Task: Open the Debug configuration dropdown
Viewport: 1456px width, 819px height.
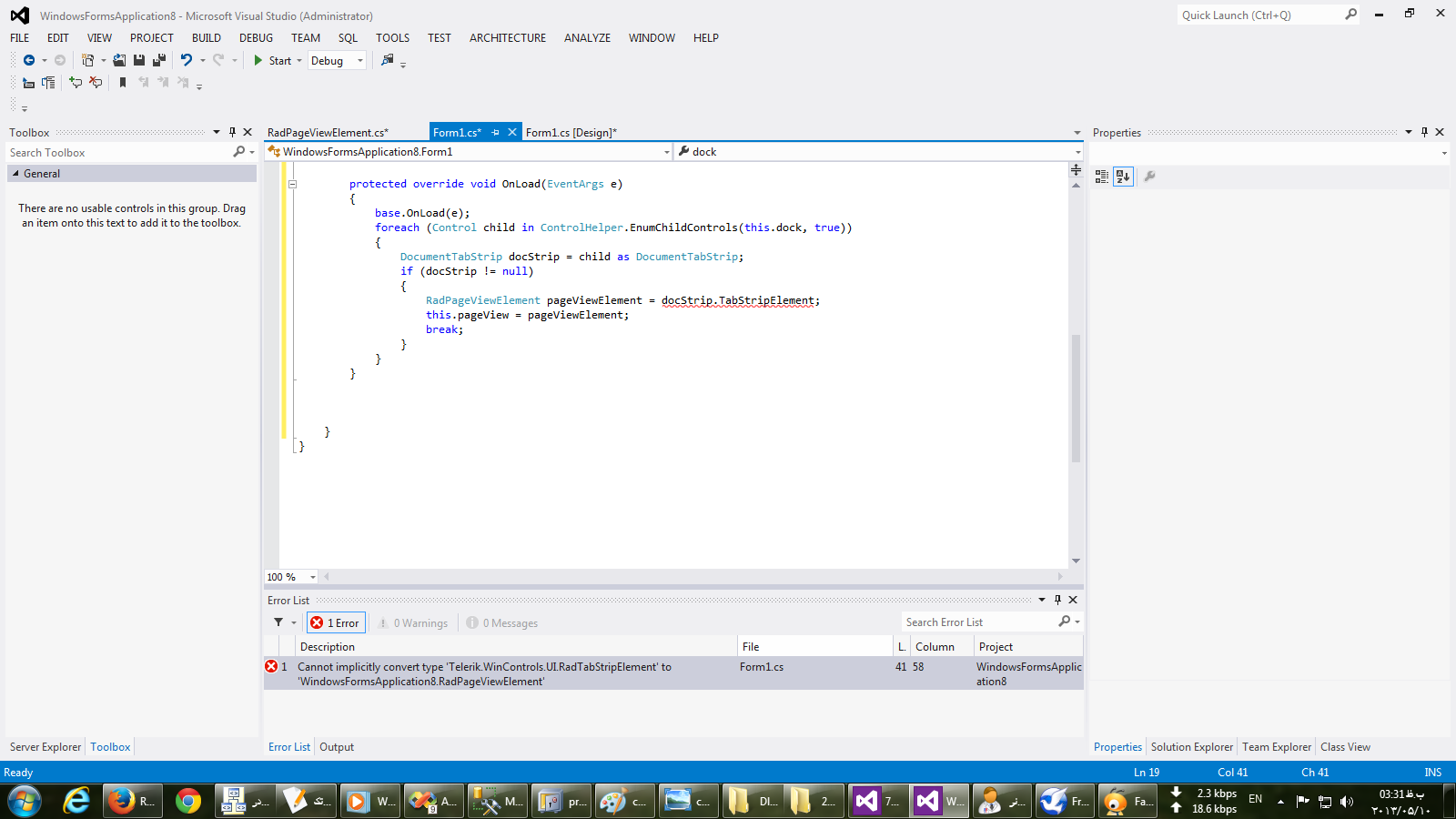Action: [337, 61]
